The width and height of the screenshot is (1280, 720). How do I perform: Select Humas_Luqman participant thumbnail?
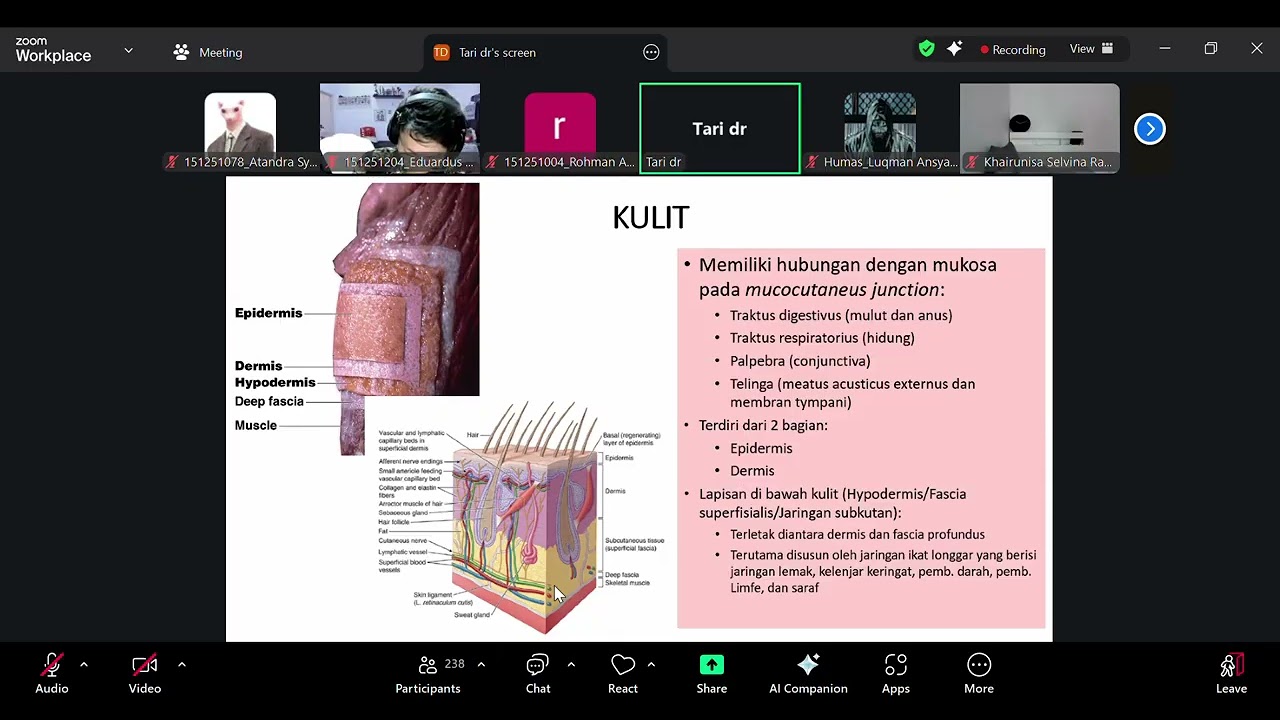click(x=880, y=129)
